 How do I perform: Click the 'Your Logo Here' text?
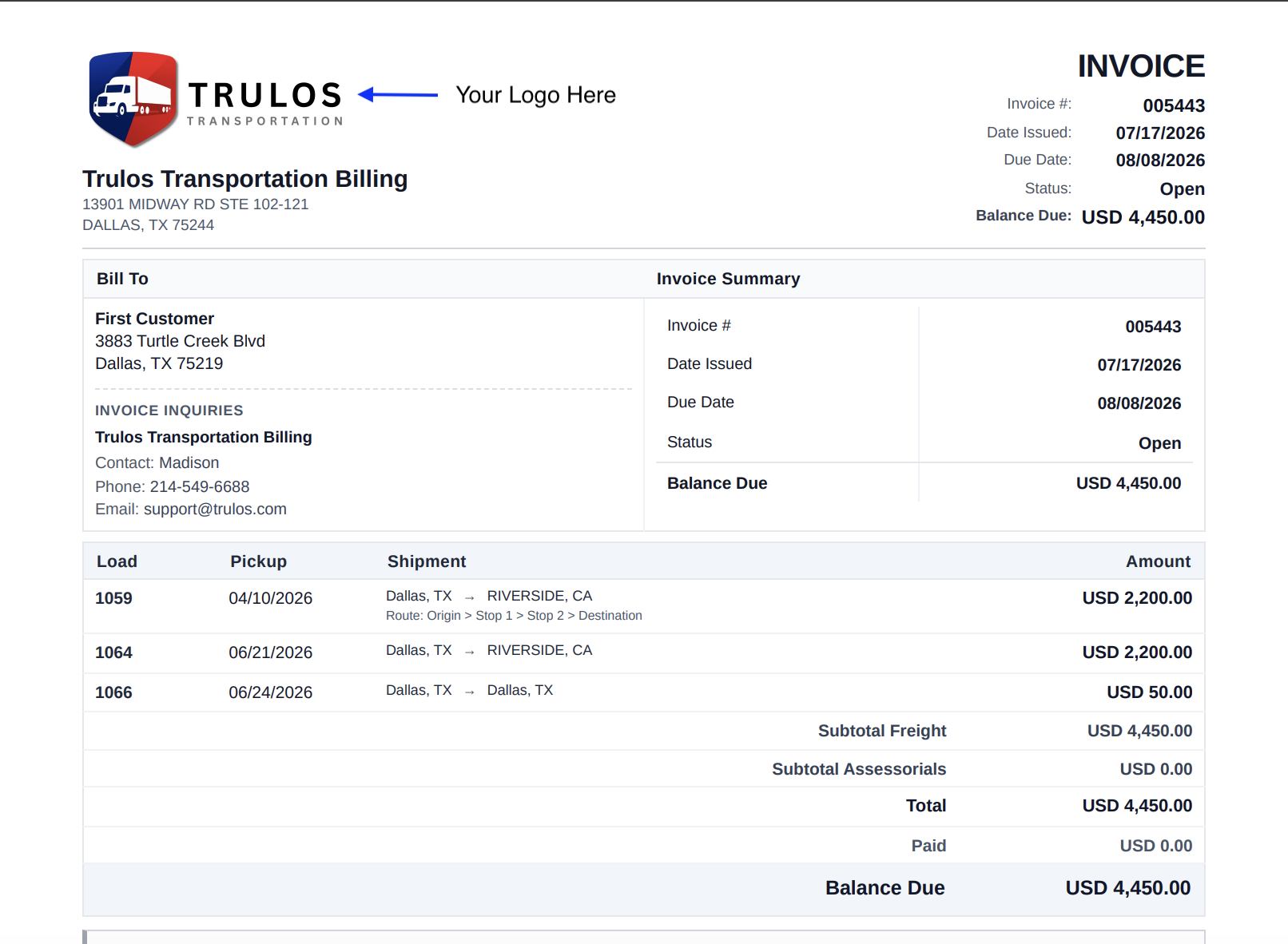pyautogui.click(x=535, y=95)
